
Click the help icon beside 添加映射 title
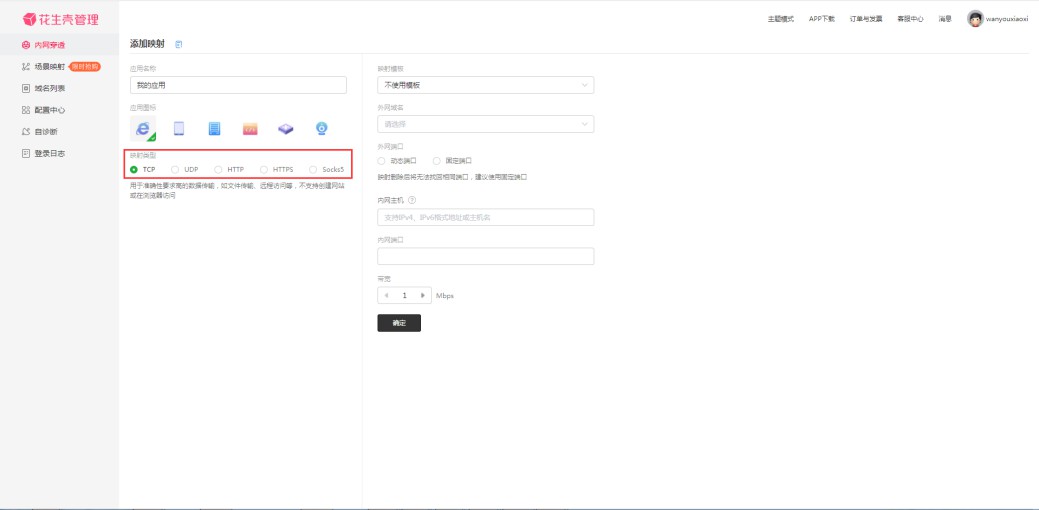[179, 45]
